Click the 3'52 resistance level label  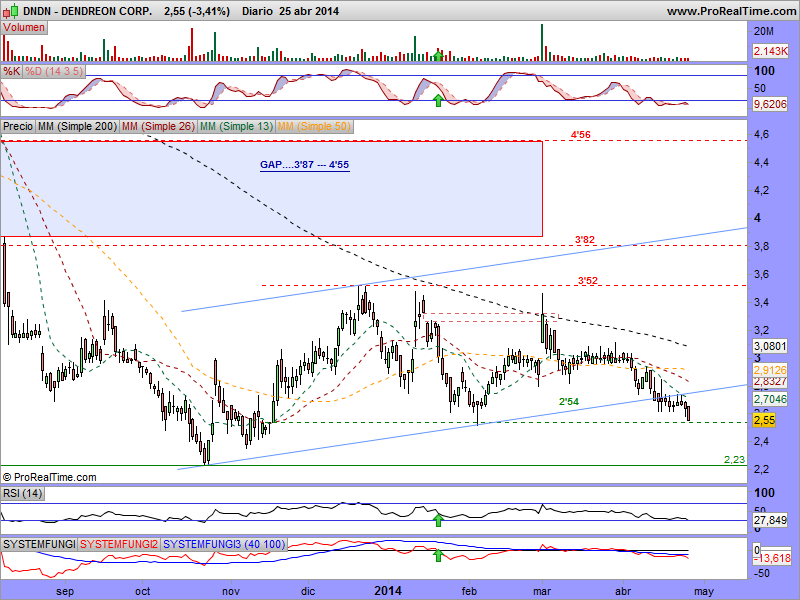click(x=587, y=281)
